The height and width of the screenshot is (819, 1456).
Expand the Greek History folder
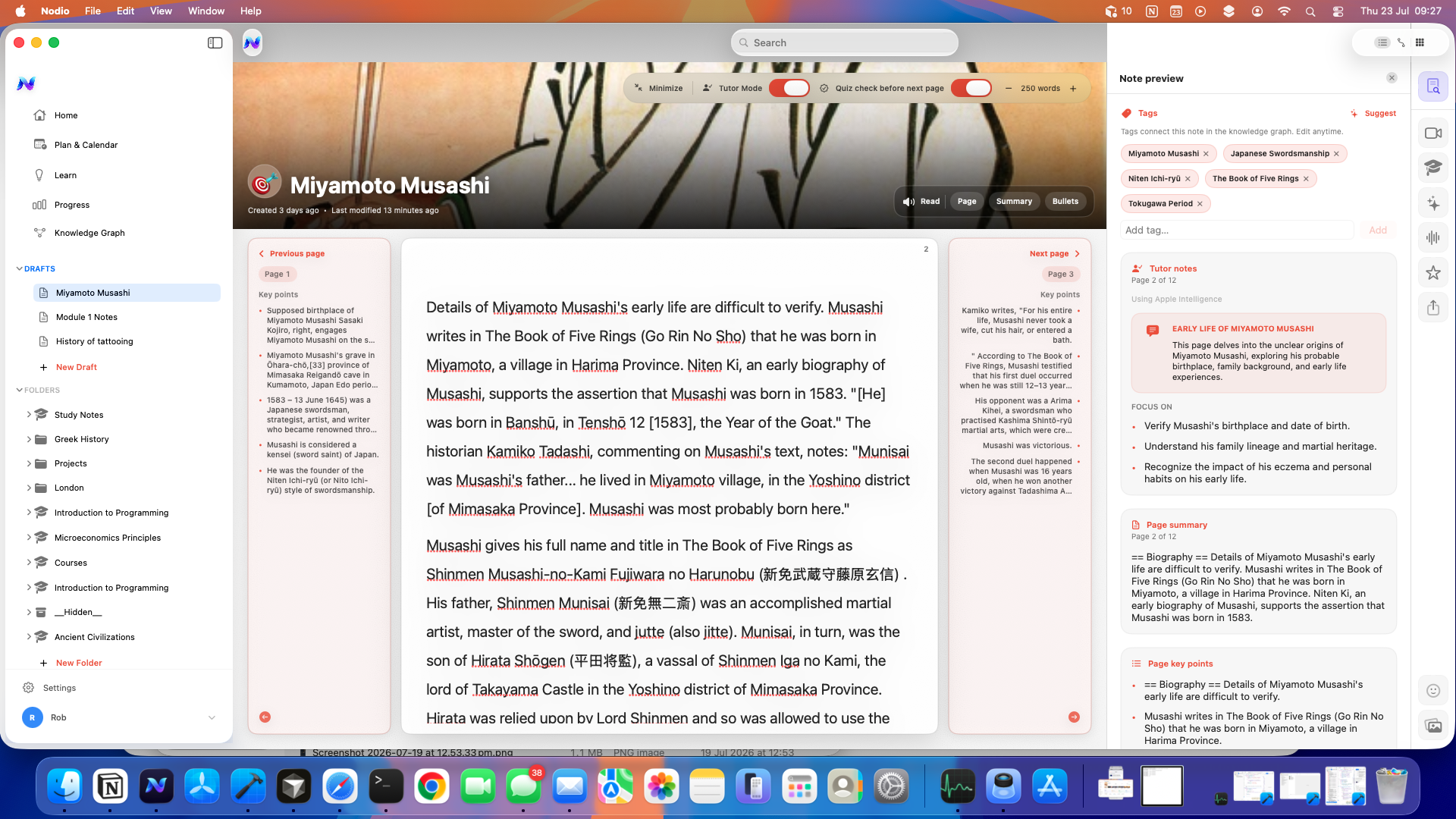[29, 439]
